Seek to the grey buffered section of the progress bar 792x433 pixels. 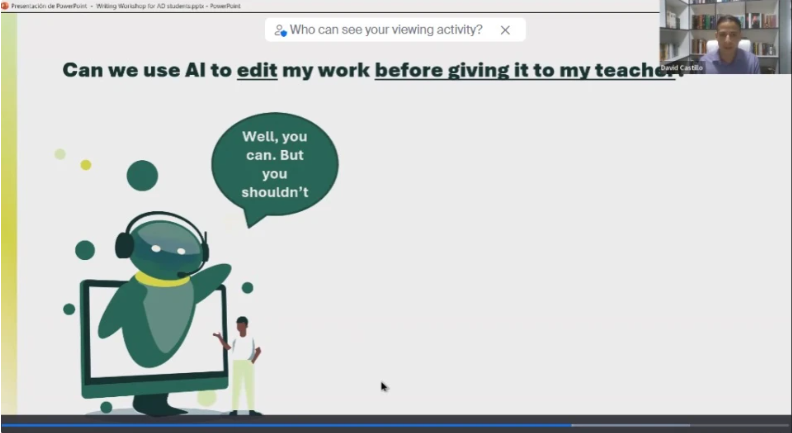(x=630, y=425)
